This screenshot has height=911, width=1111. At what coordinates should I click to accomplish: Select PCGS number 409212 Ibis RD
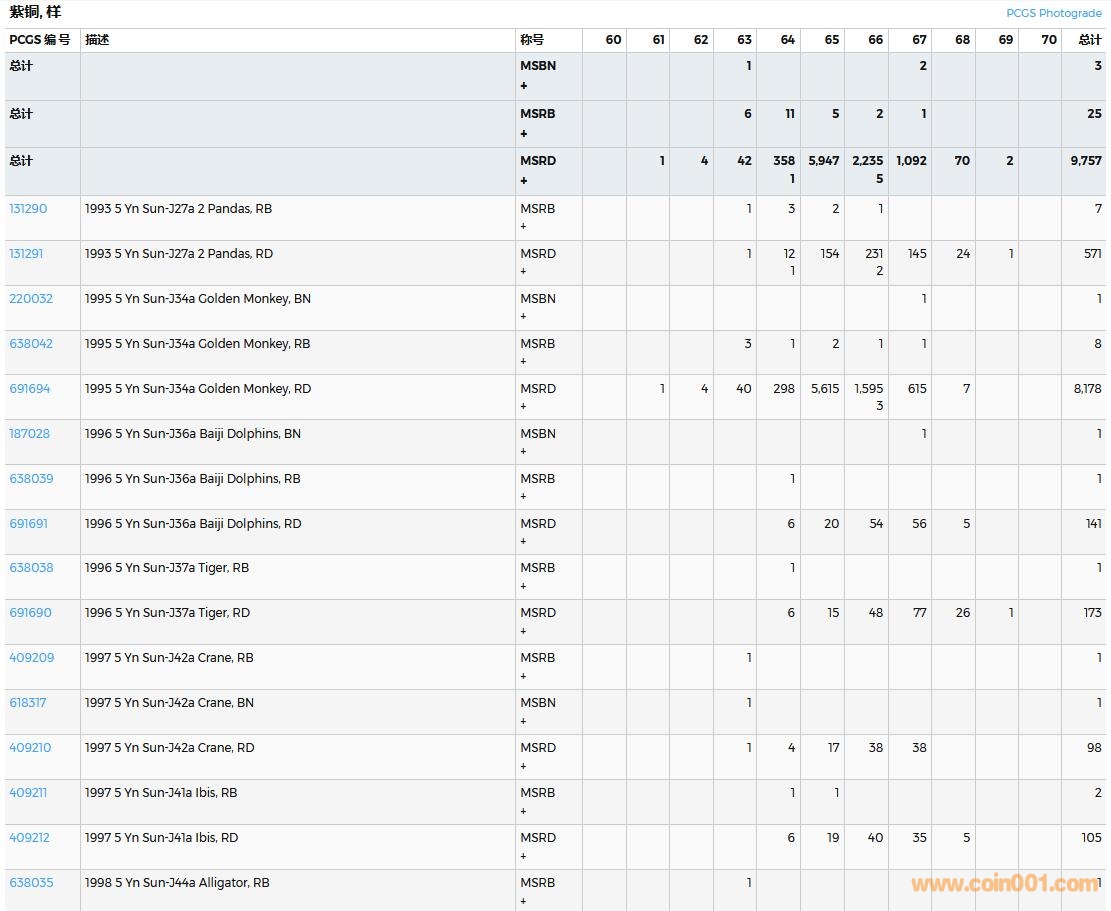[30, 838]
